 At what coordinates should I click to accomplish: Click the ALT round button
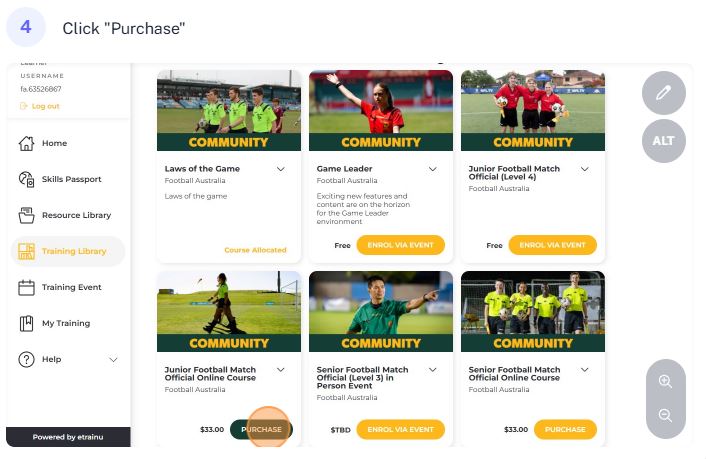click(664, 141)
